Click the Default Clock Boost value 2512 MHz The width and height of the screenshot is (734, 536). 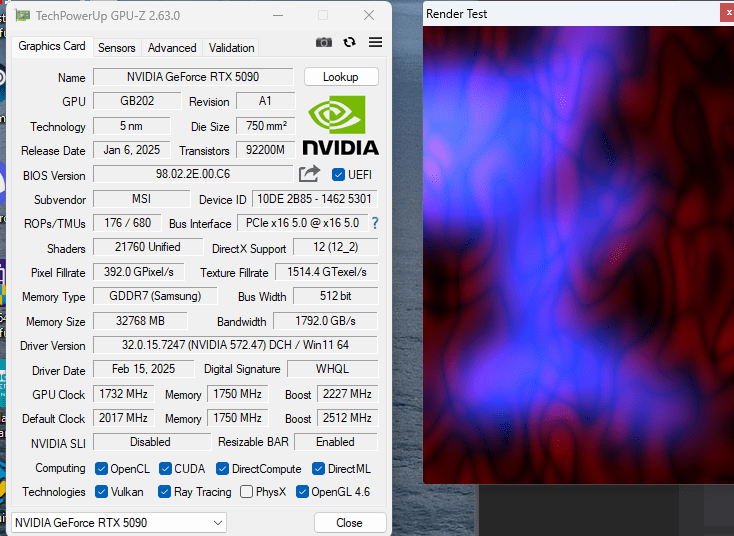pyautogui.click(x=347, y=418)
